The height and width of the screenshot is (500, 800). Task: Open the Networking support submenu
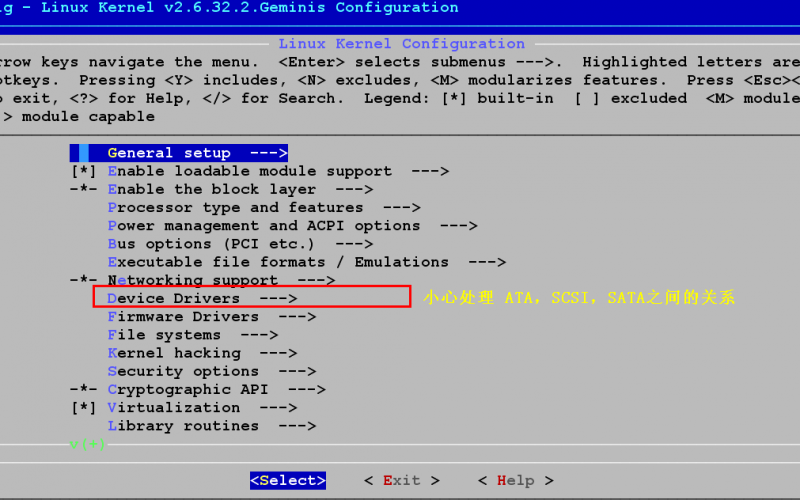click(221, 281)
